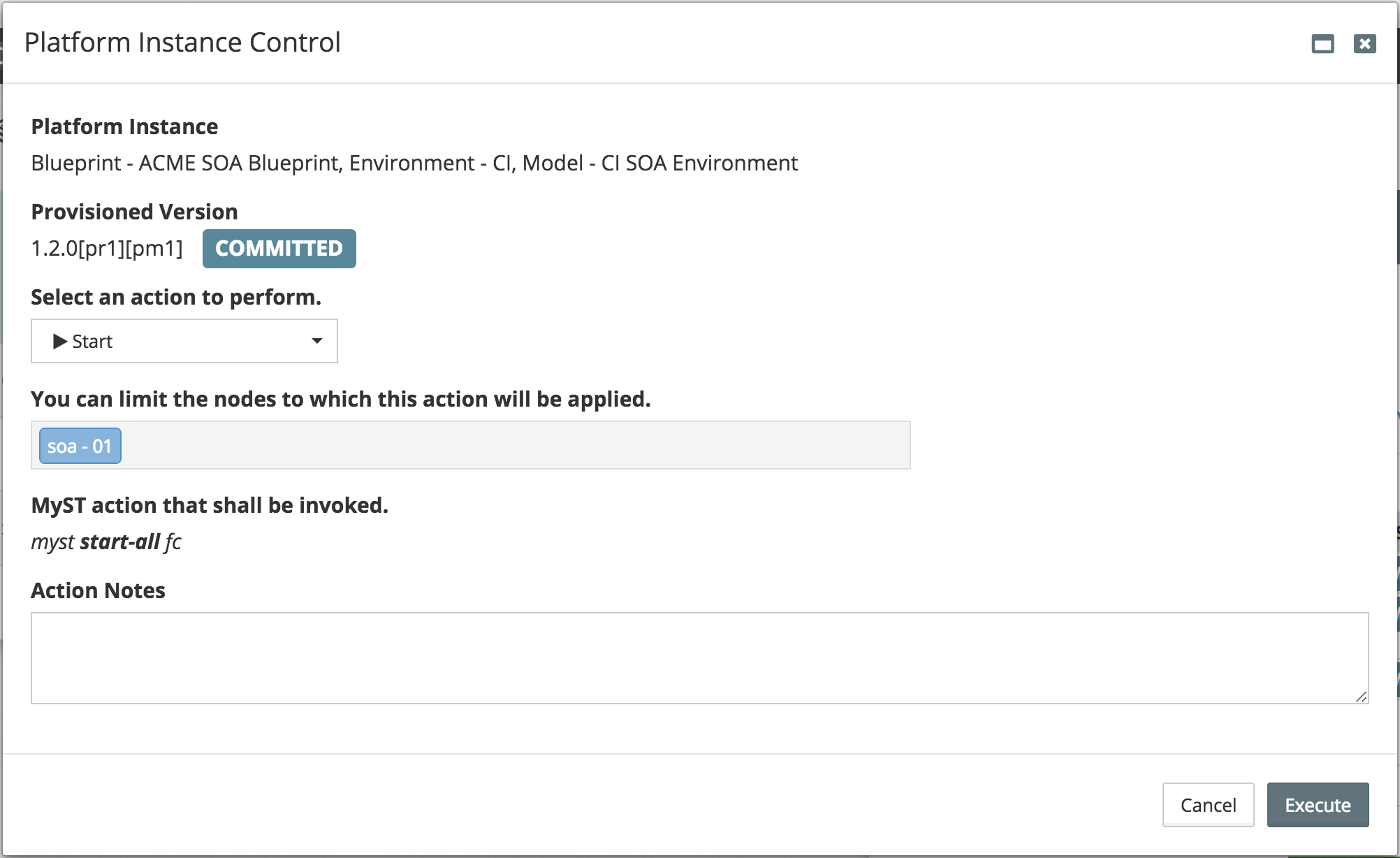The image size is (1400, 858).
Task: Close the dialog with the X icon
Action: [x=1364, y=44]
